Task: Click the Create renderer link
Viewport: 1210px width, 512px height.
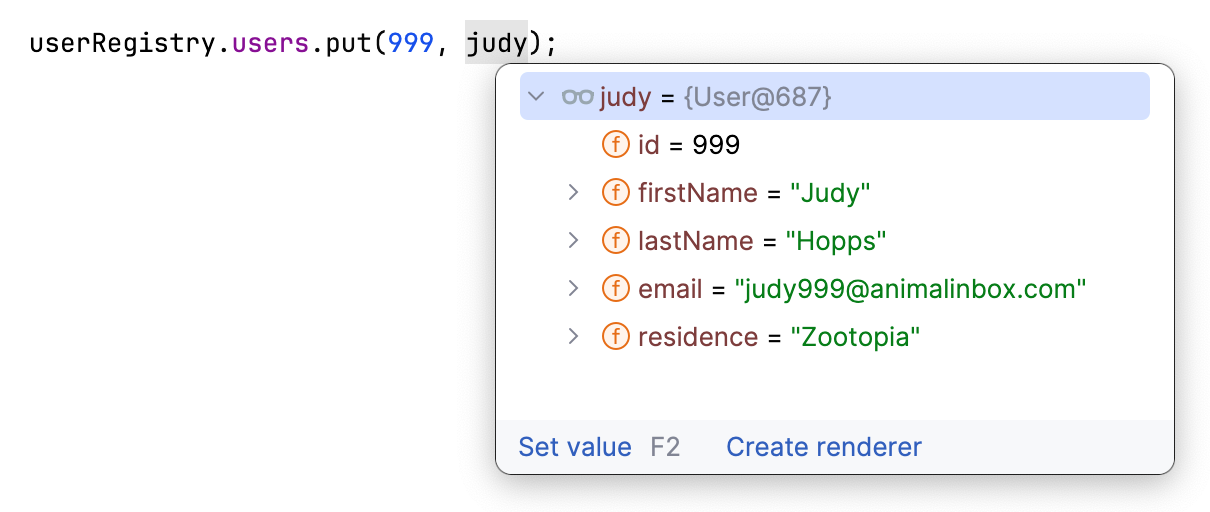Action: pyautogui.click(x=824, y=447)
